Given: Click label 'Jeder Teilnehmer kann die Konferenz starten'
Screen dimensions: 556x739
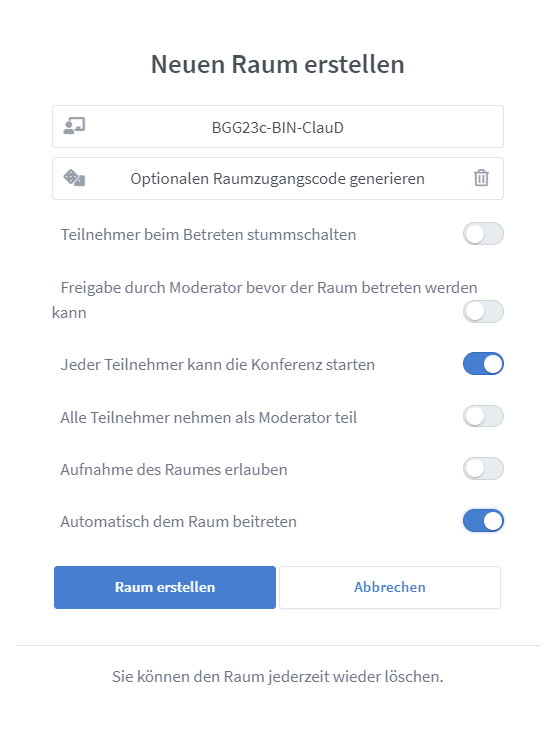Looking at the screenshot, I should [x=218, y=365].
